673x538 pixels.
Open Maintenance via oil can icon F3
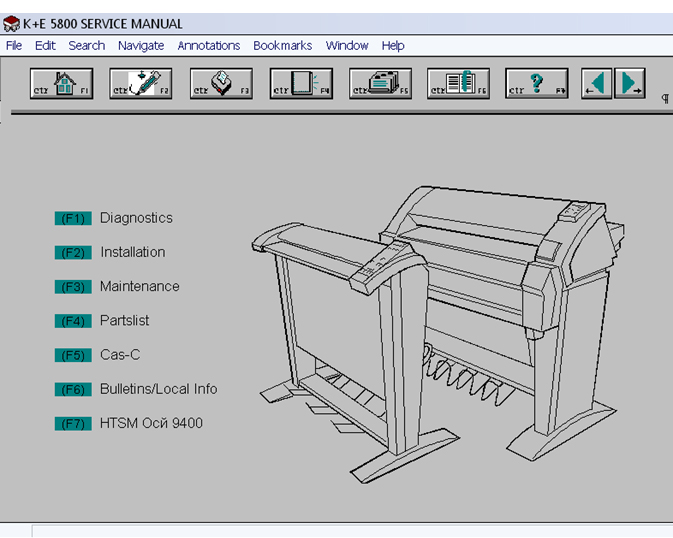tap(221, 83)
